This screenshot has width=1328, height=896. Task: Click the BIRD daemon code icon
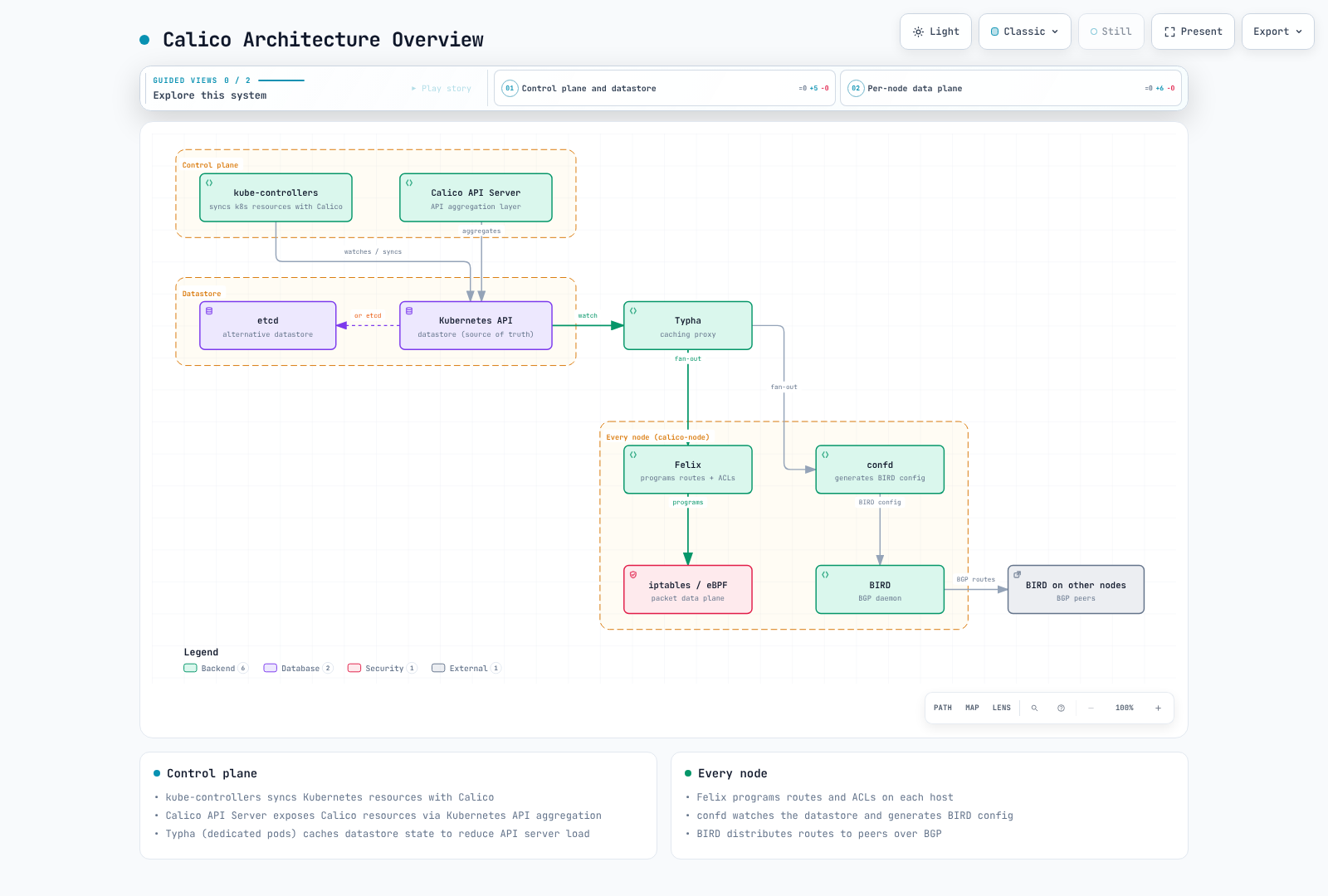tap(825, 575)
